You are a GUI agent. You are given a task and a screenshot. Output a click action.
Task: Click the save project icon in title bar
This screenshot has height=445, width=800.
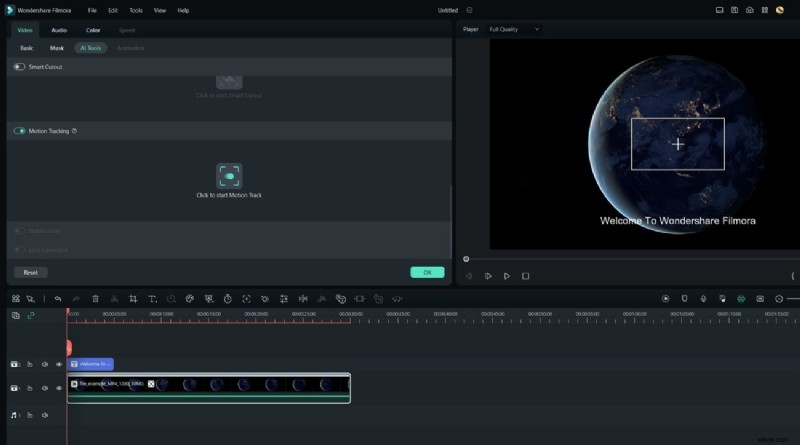tap(734, 10)
